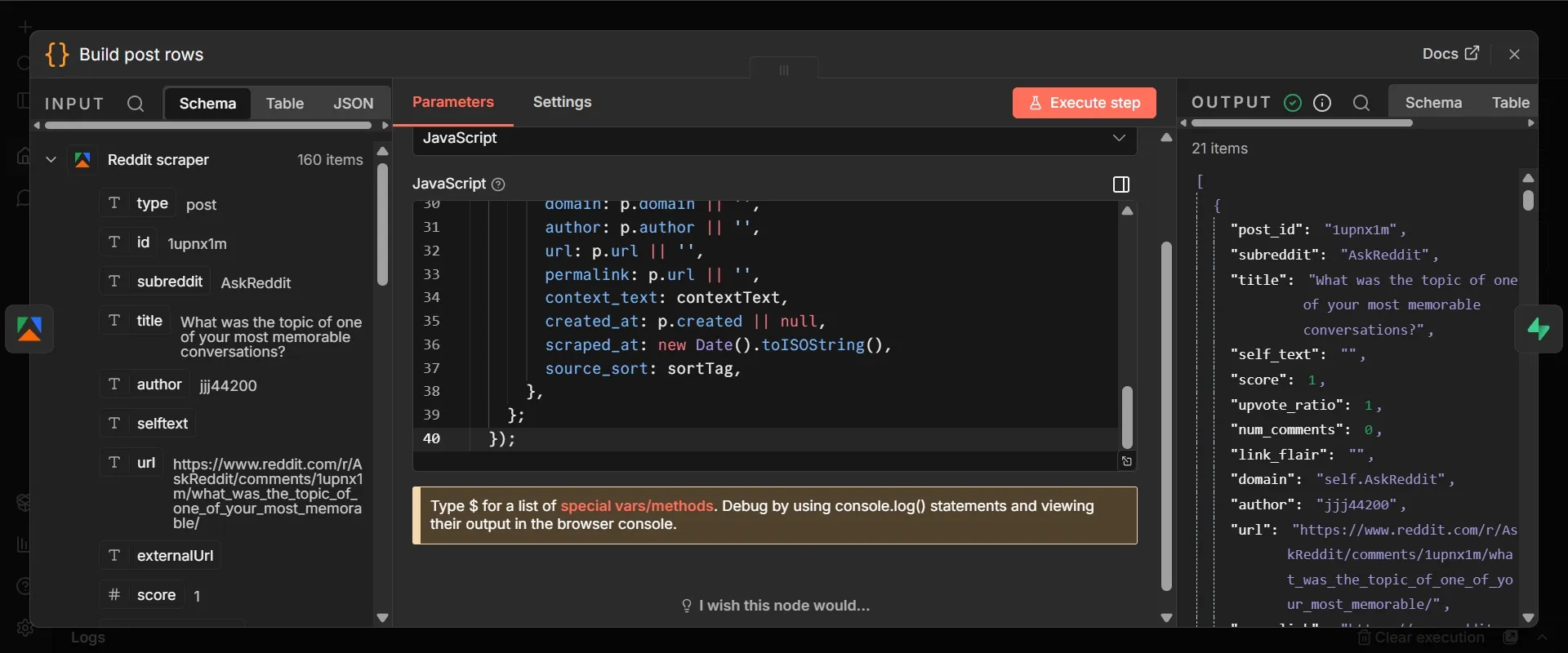Viewport: 1568px width, 653px height.
Task: Click the editor expand icon at bottom right
Action: click(x=1126, y=461)
